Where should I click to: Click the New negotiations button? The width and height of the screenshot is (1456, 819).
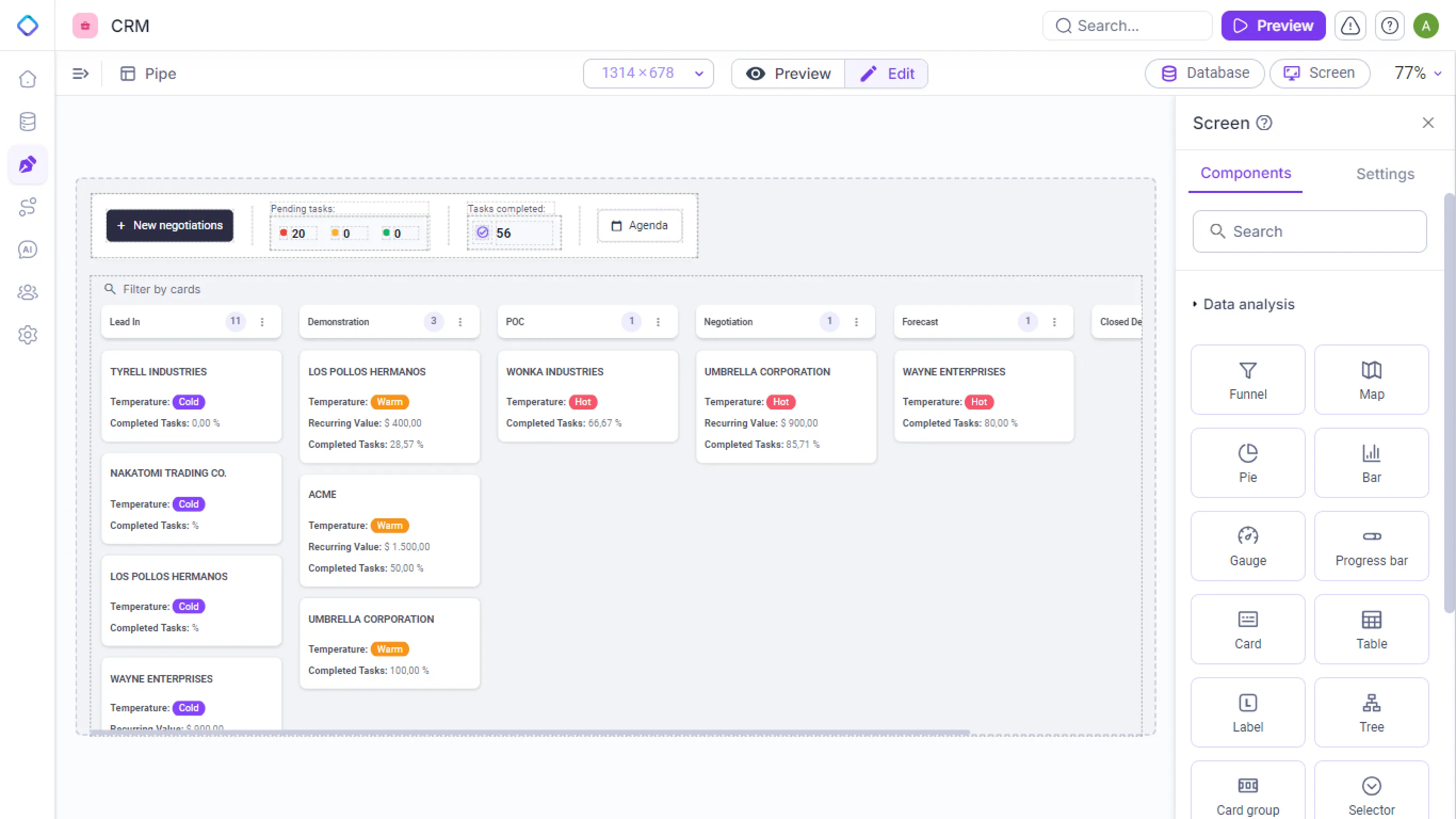pyautogui.click(x=169, y=225)
